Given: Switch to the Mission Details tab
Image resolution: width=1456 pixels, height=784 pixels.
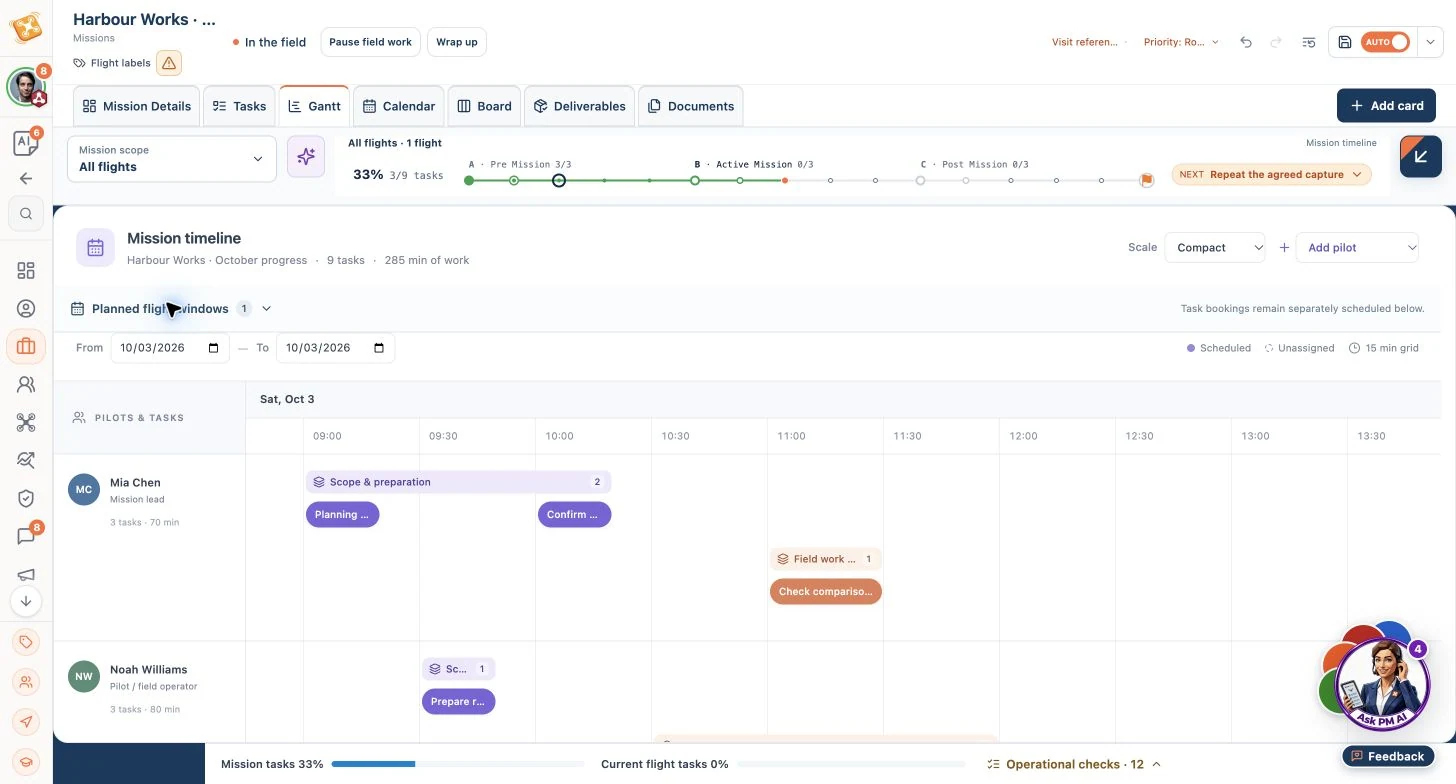Looking at the screenshot, I should click(137, 106).
